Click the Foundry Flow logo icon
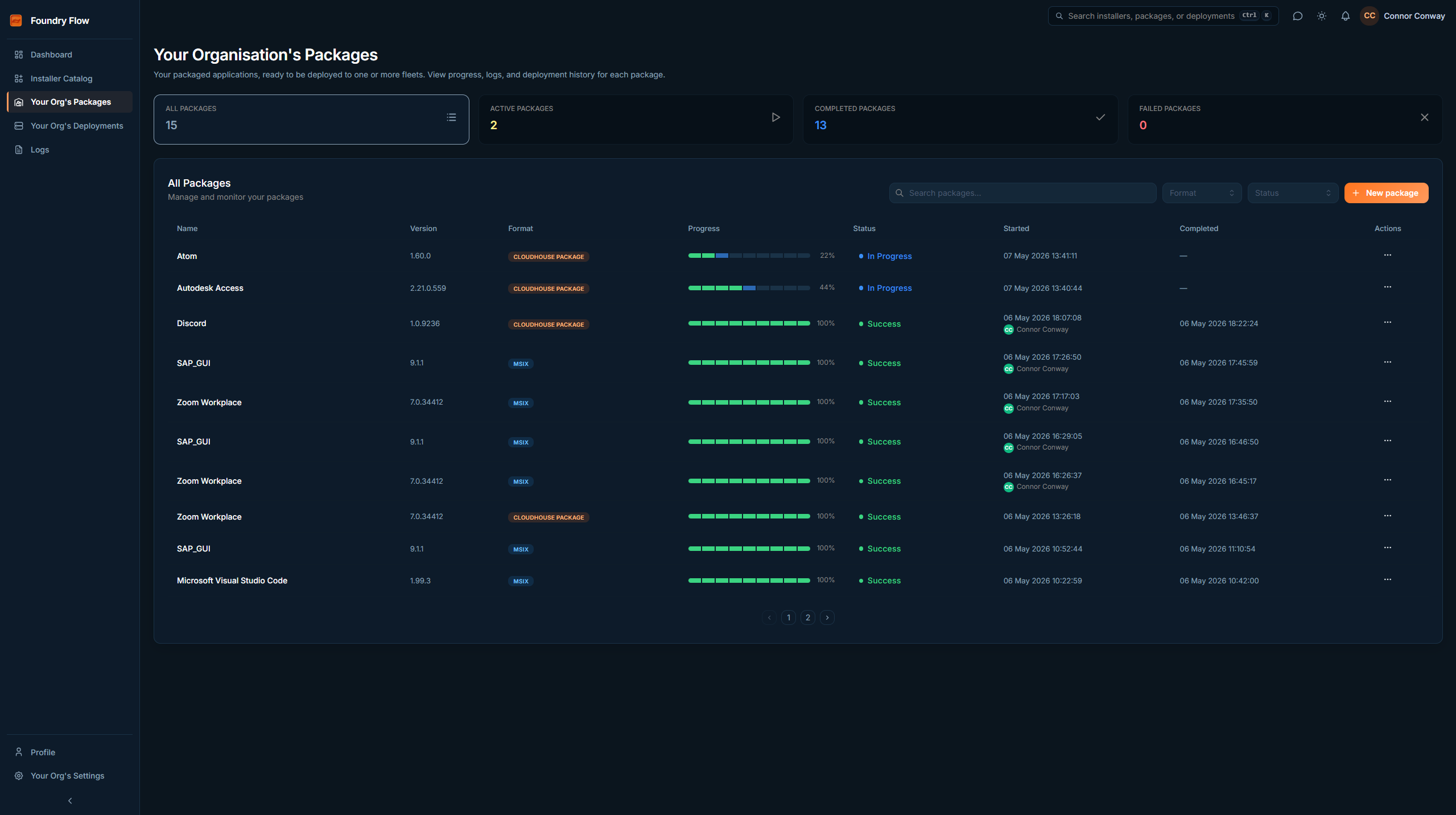Image resolution: width=1456 pixels, height=815 pixels. click(x=16, y=20)
